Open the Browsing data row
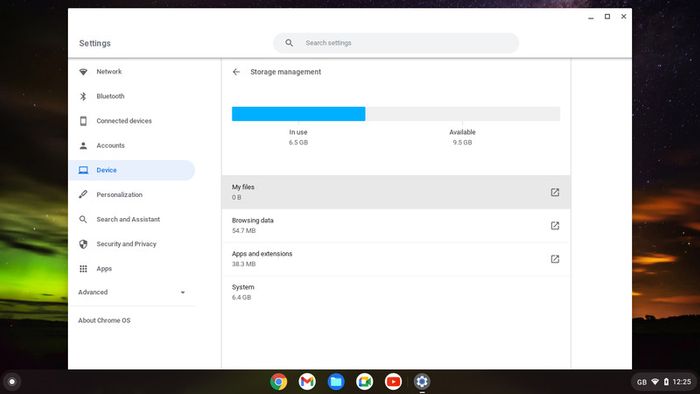The width and height of the screenshot is (700, 394). [396, 225]
